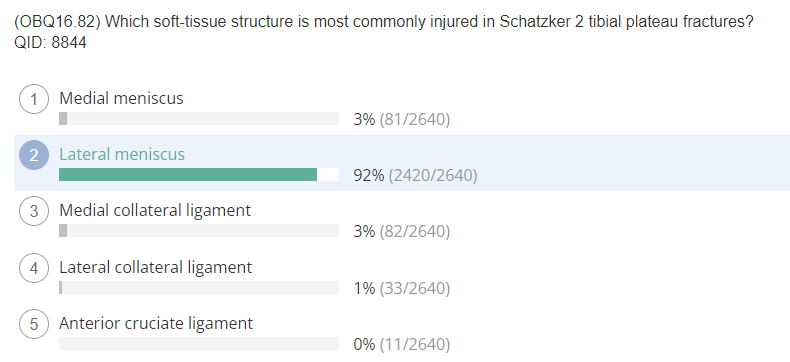Image resolution: width=790 pixels, height=362 pixels.
Task: Click the Lateral collateral ligament option text
Action: [x=156, y=267]
